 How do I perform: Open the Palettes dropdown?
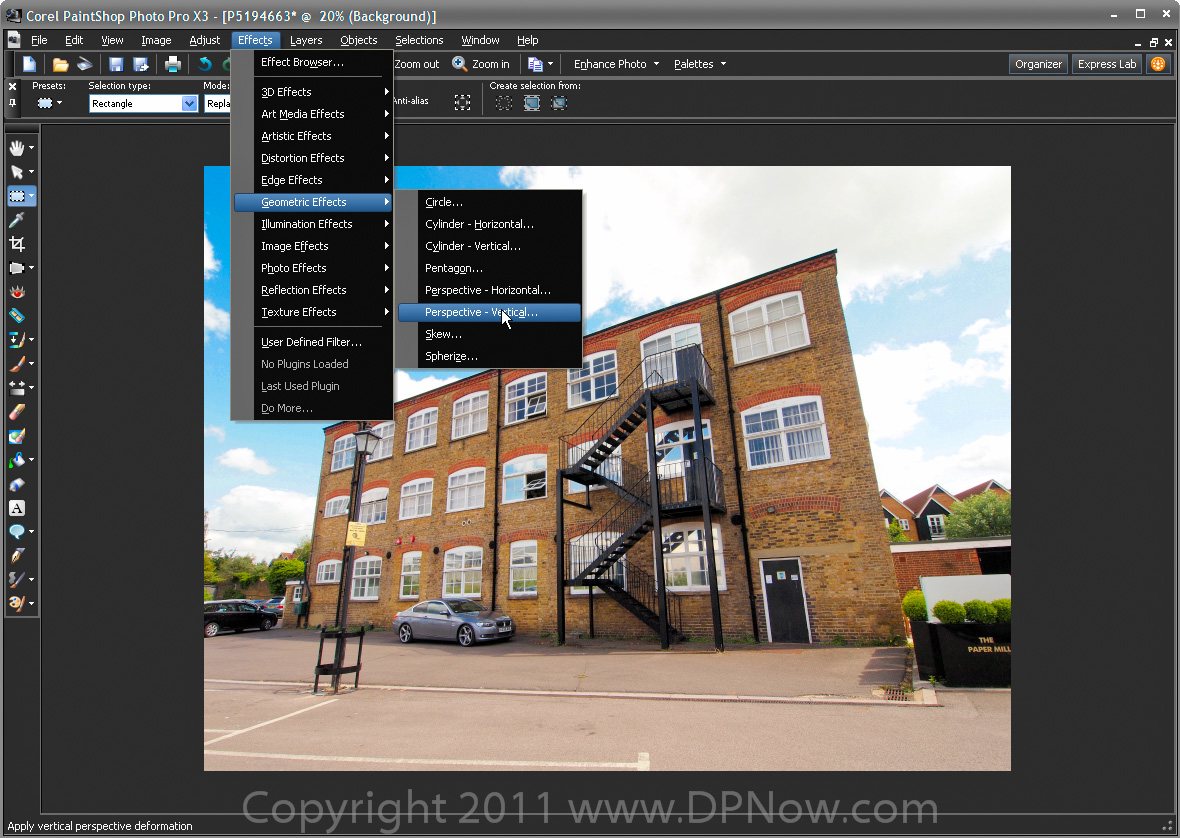click(x=699, y=64)
